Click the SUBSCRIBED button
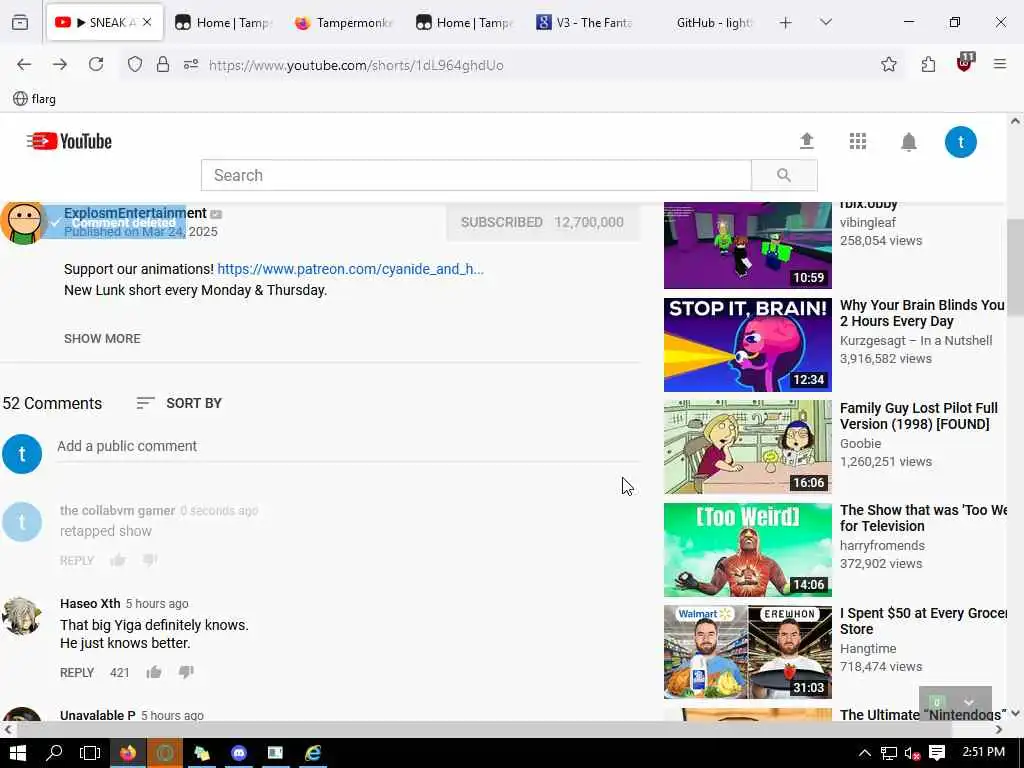Viewport: 1024px width, 768px height. tap(543, 222)
